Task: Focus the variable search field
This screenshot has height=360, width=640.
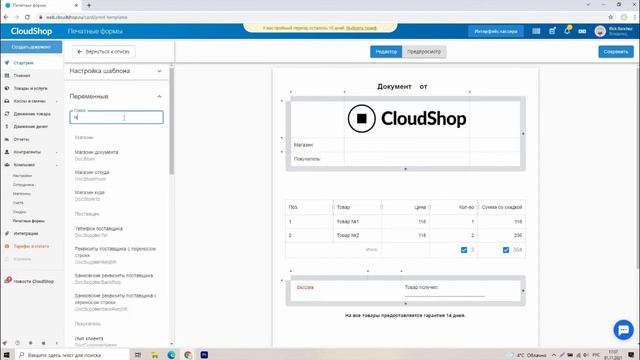Action: coord(116,118)
